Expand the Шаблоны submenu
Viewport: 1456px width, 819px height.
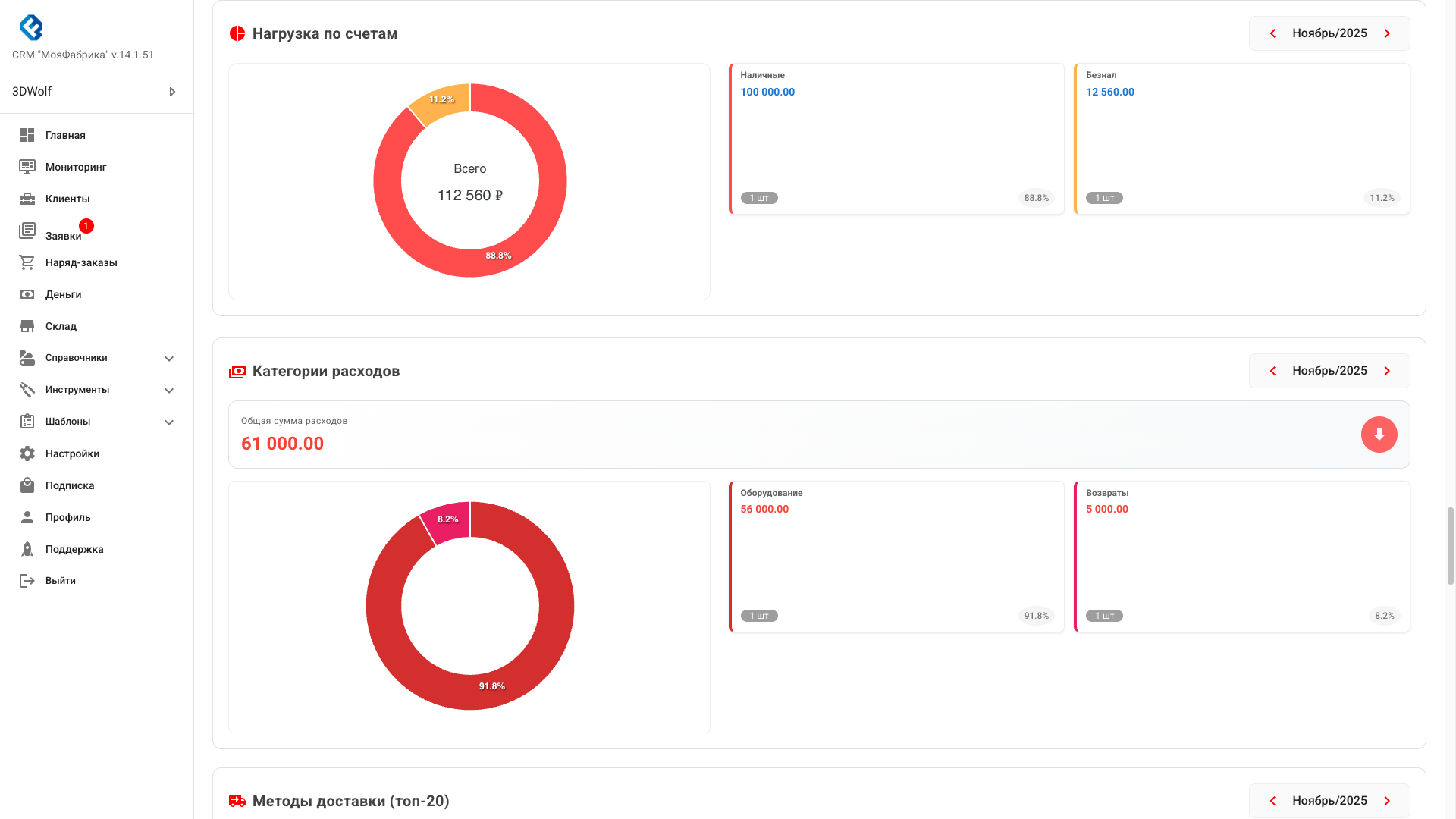169,422
